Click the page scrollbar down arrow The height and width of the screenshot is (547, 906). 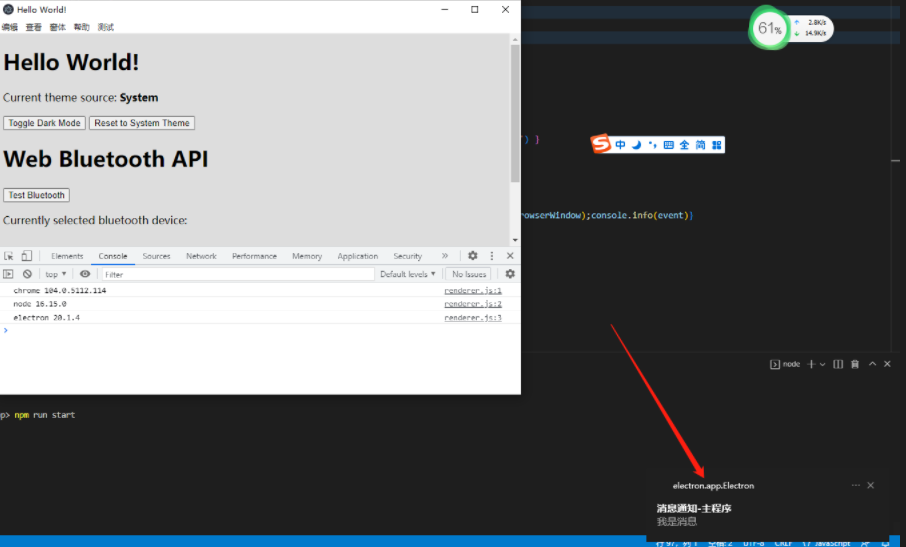(515, 240)
